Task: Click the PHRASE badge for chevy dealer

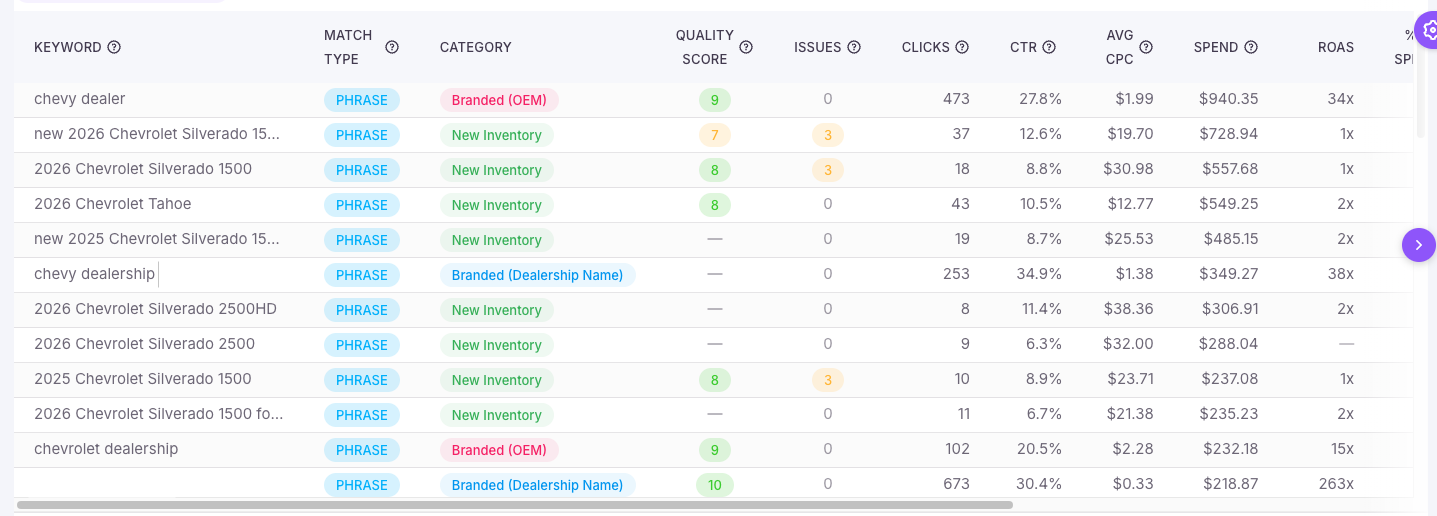Action: (x=362, y=100)
